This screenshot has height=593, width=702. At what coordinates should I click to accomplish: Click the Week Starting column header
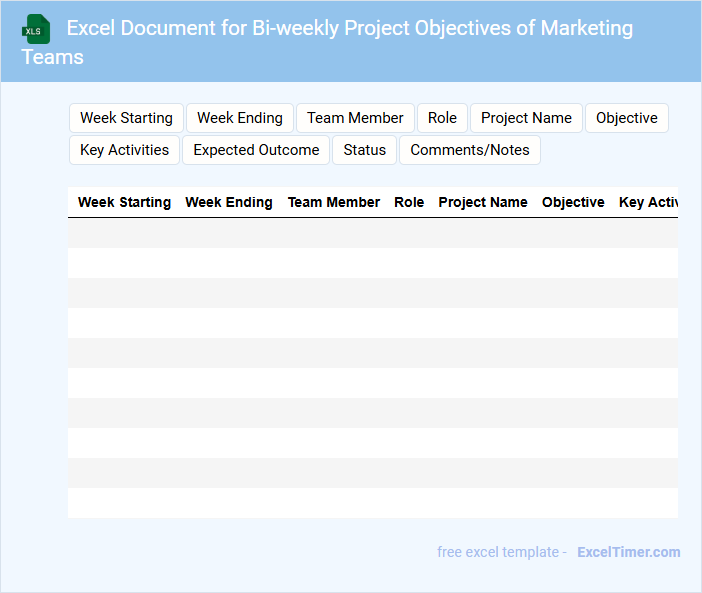[124, 202]
